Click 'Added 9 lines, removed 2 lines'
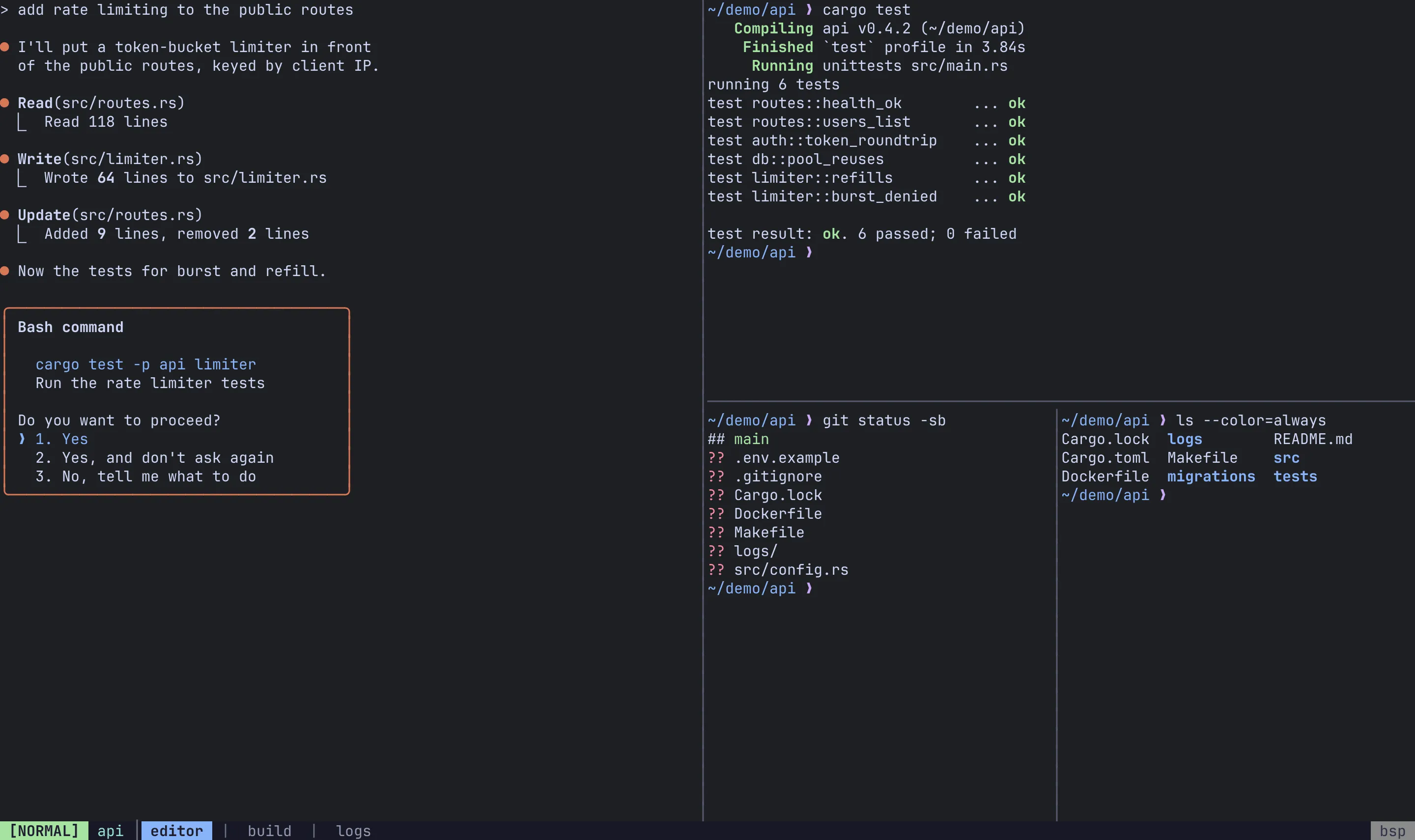 [176, 234]
